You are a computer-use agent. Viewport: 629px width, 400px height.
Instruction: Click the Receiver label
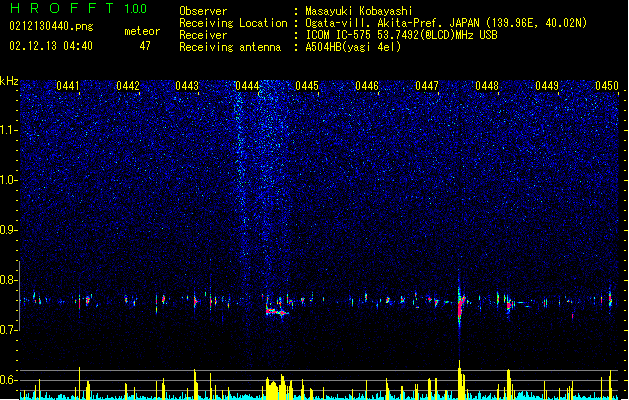[x=203, y=35]
